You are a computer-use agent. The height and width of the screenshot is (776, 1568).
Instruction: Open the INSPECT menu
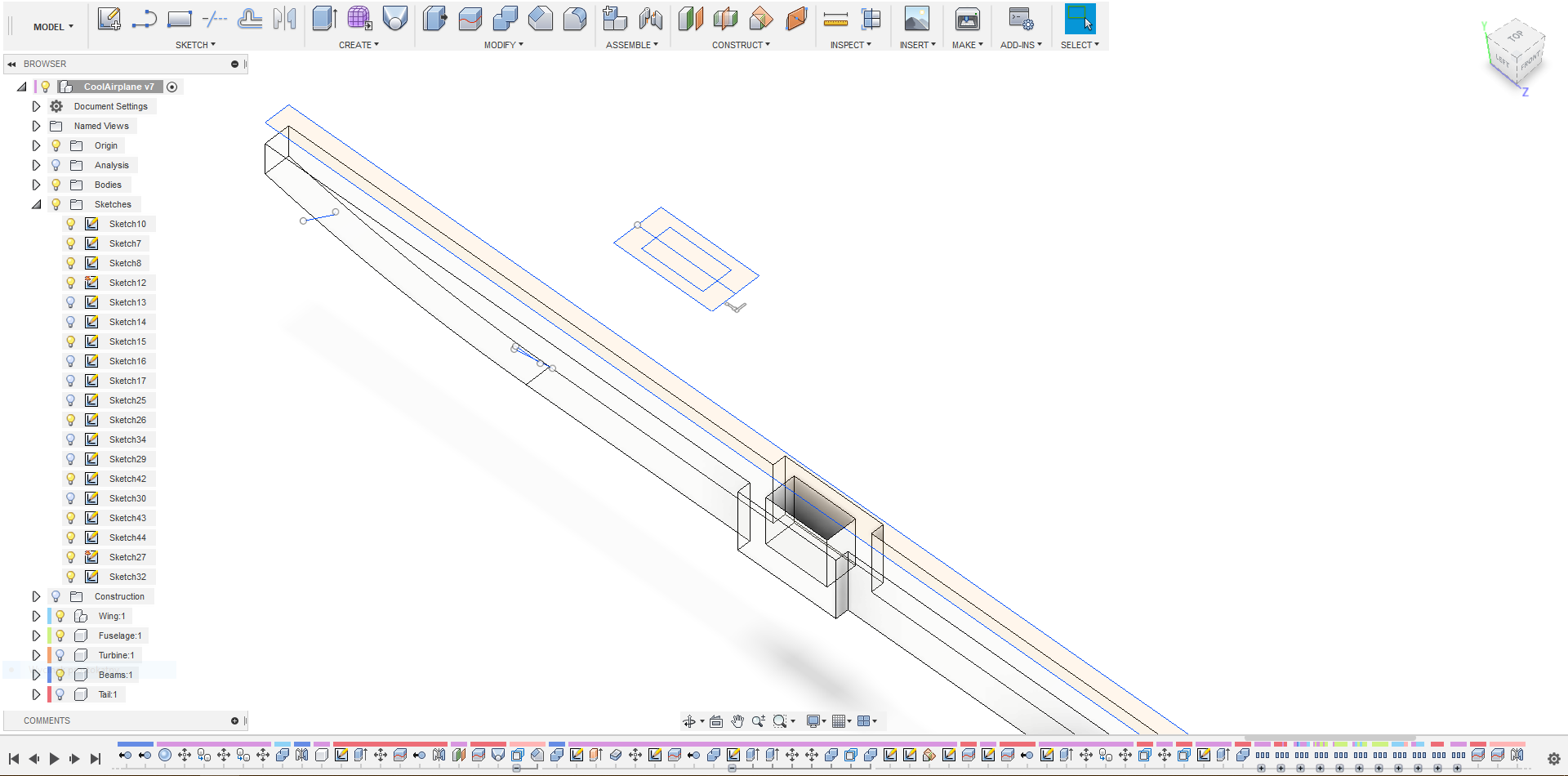pos(850,45)
